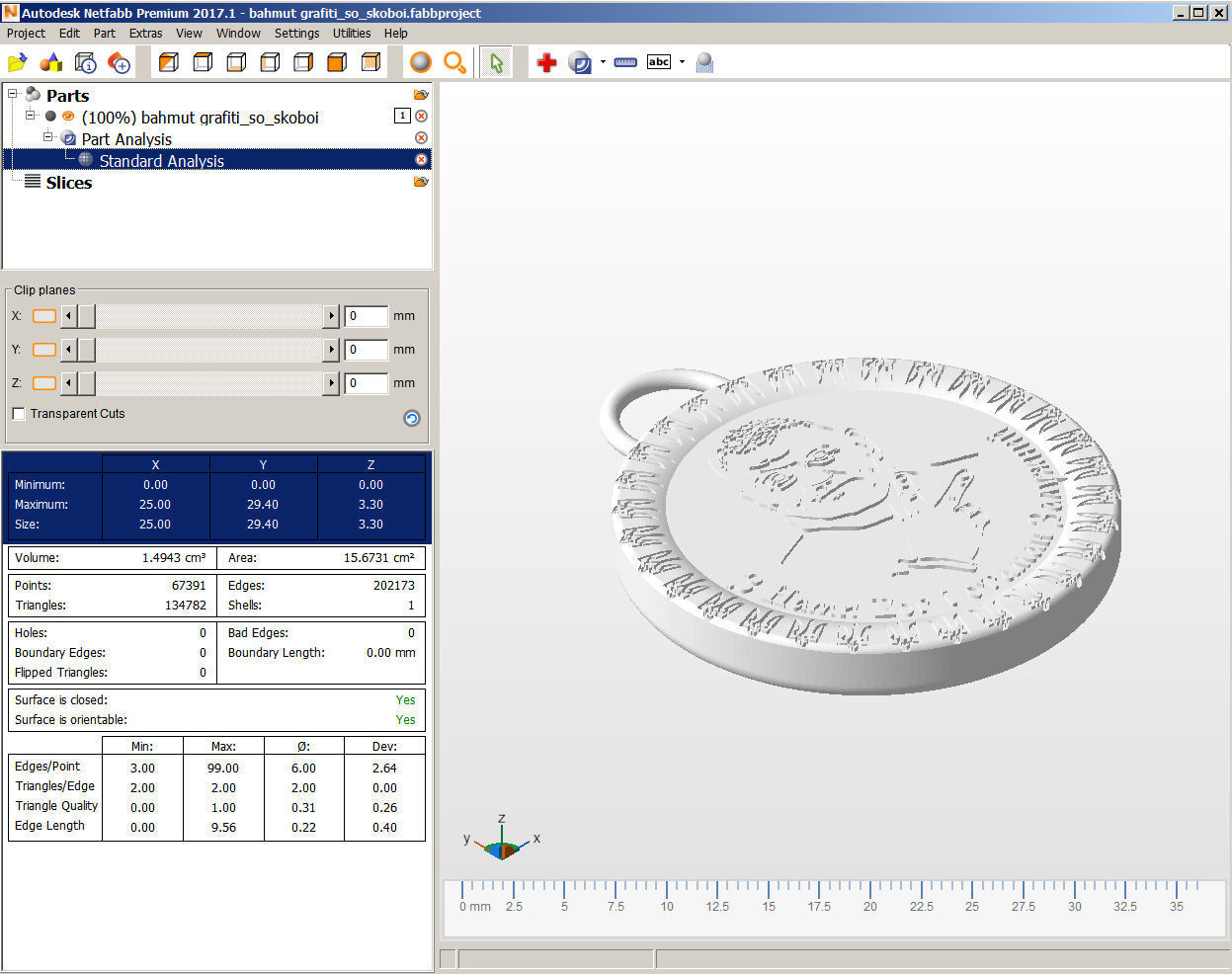Open the Extras menu

(x=145, y=33)
